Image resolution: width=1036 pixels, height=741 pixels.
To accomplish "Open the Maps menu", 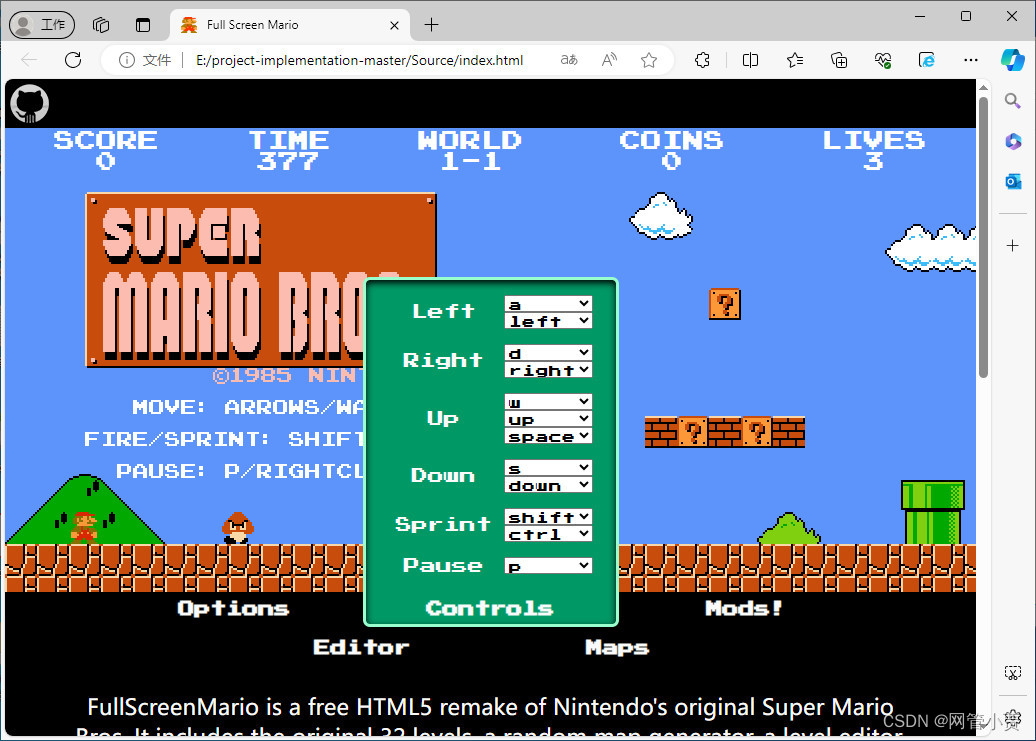I will (617, 647).
